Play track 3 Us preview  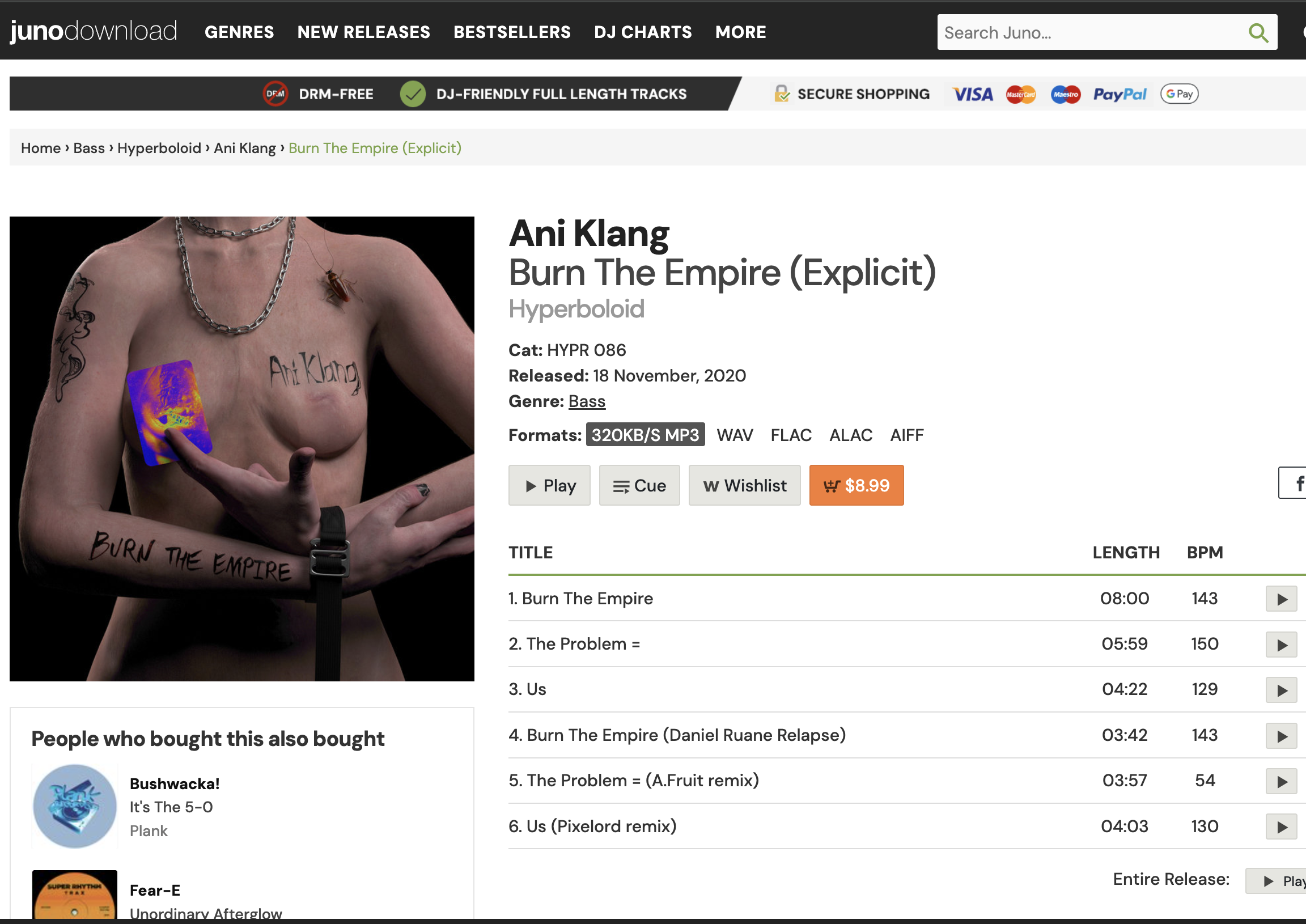[x=1281, y=690]
